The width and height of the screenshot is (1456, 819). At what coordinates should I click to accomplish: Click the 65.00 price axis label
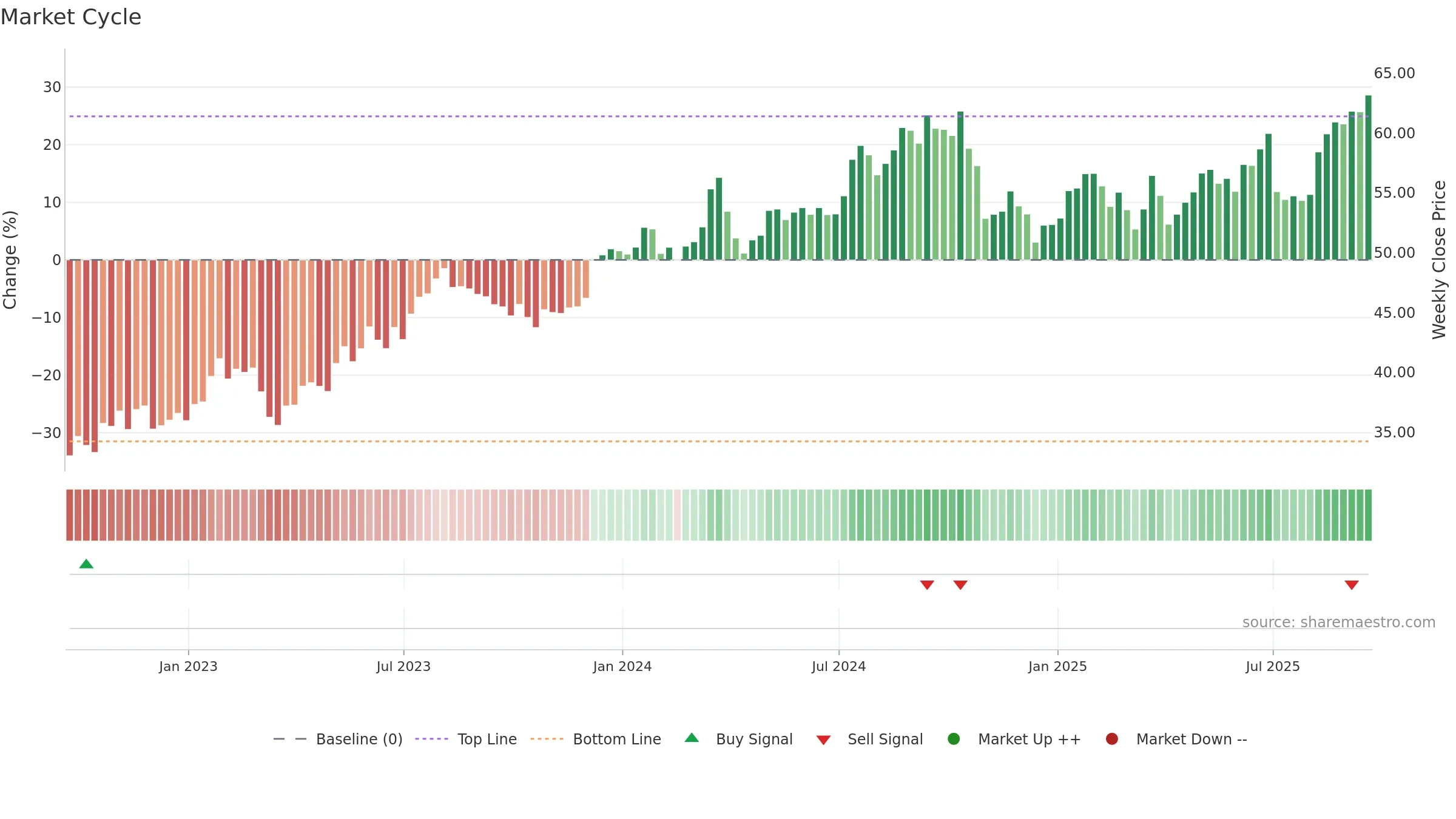tap(1394, 73)
